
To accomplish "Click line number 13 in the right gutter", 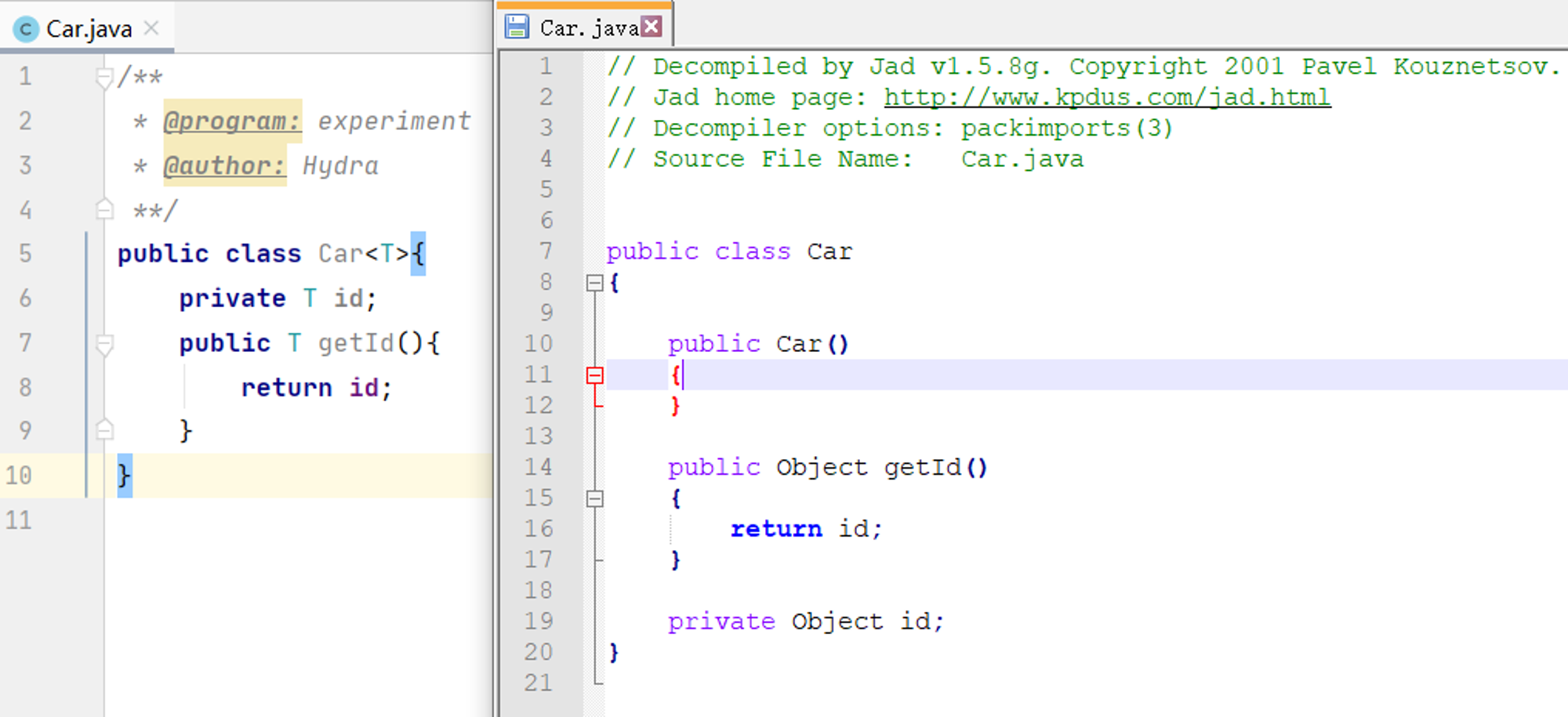I will point(539,436).
